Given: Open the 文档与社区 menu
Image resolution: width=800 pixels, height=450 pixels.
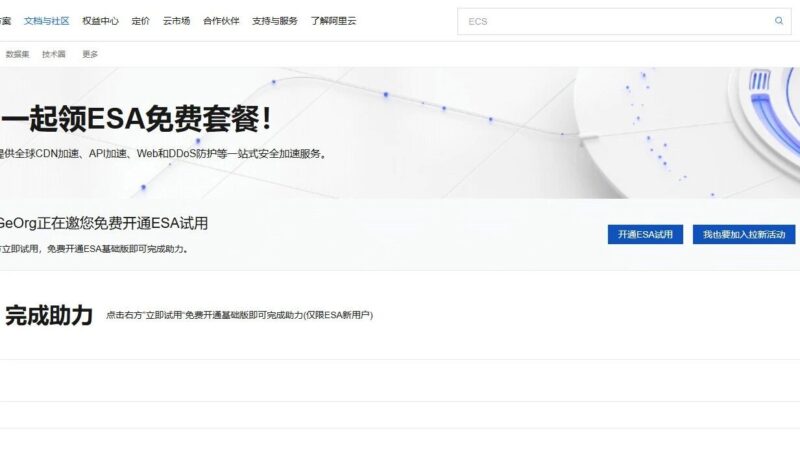Looking at the screenshot, I should tap(46, 21).
